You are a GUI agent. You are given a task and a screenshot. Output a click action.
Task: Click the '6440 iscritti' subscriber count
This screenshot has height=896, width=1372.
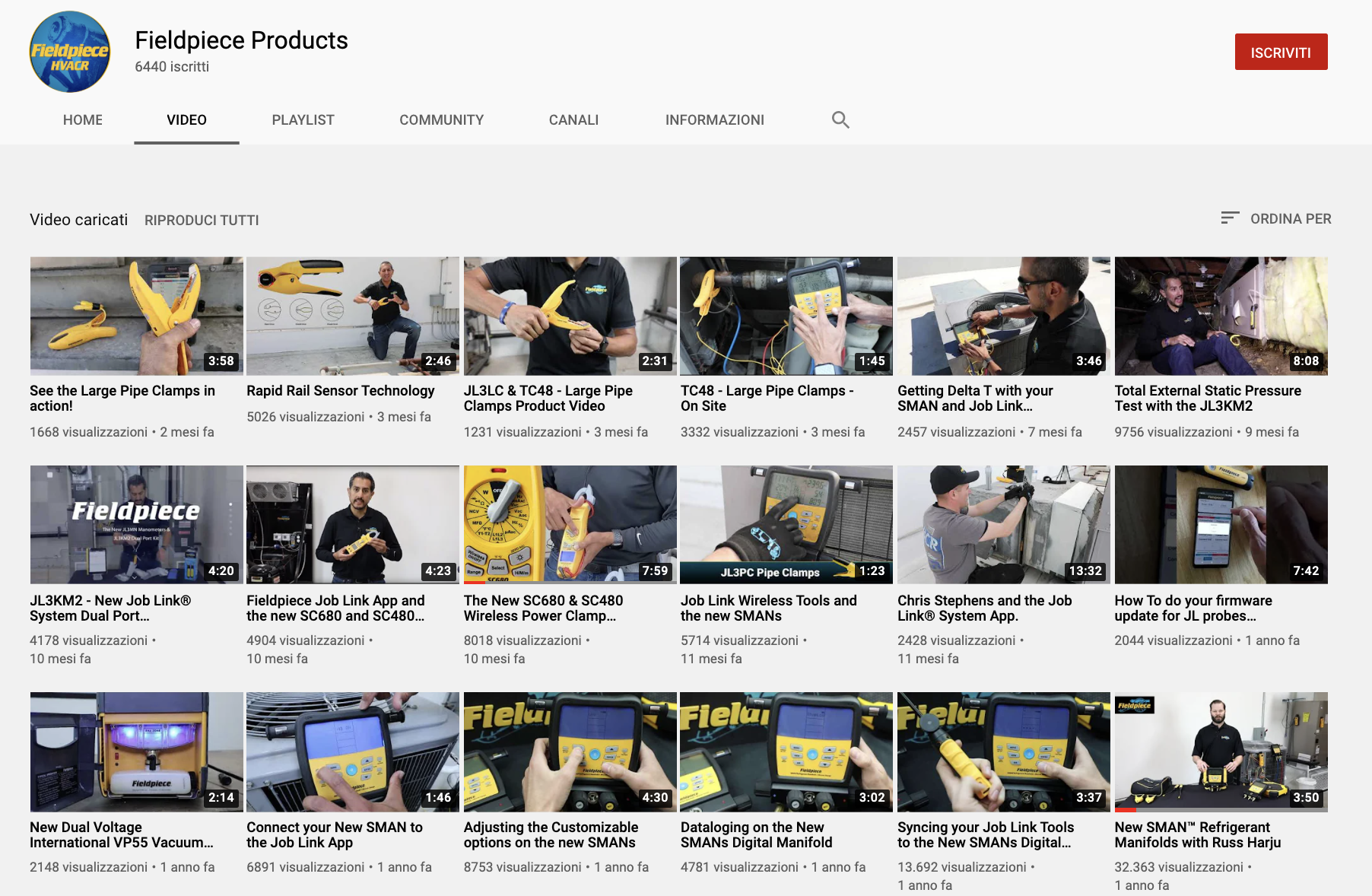(x=172, y=67)
